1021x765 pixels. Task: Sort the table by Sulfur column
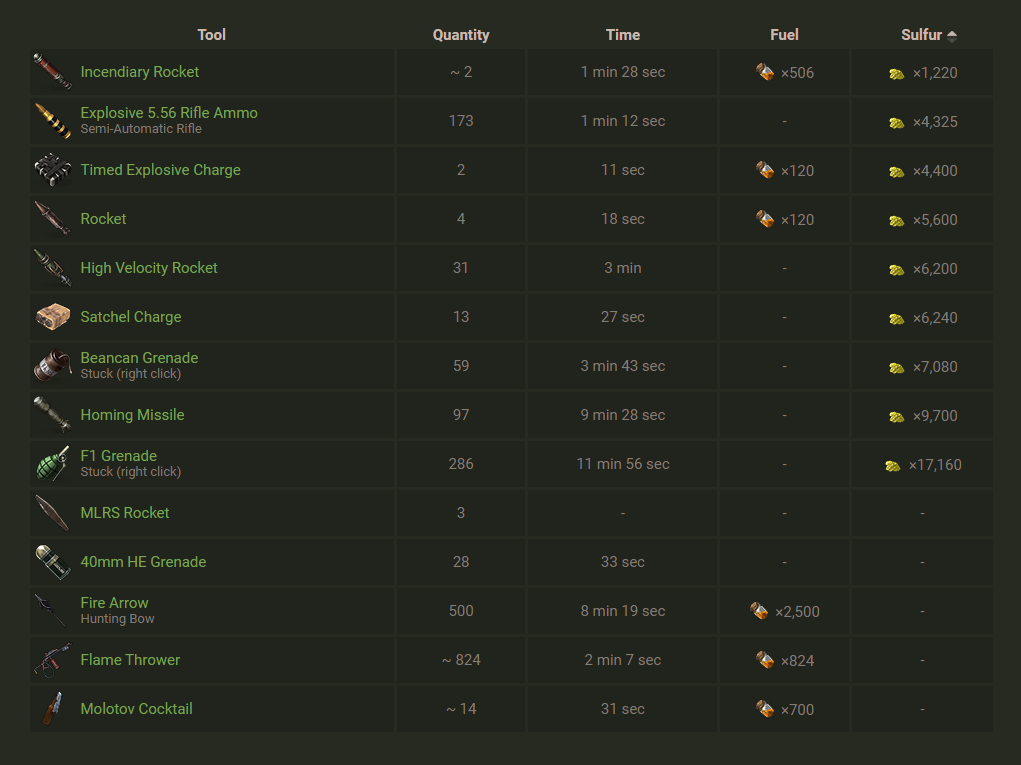coord(921,35)
